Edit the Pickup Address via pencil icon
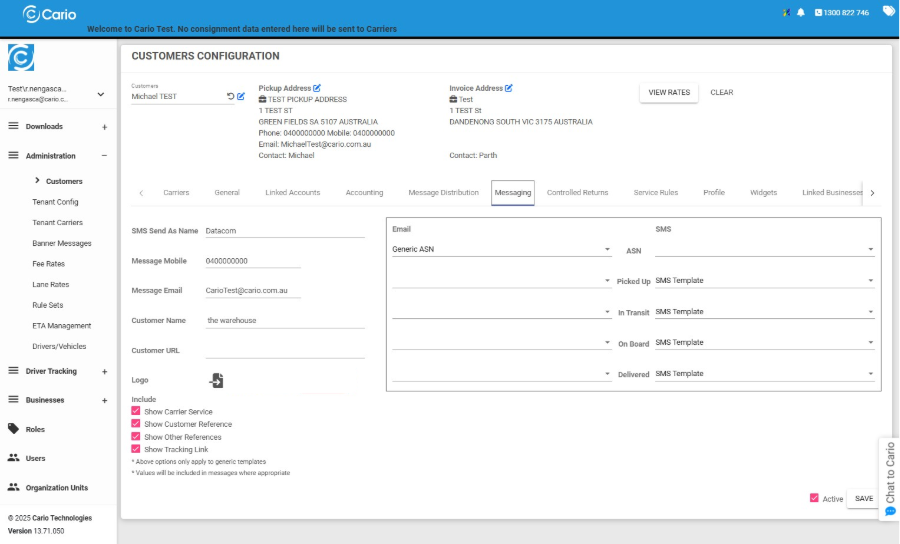900x544 pixels. (x=317, y=88)
